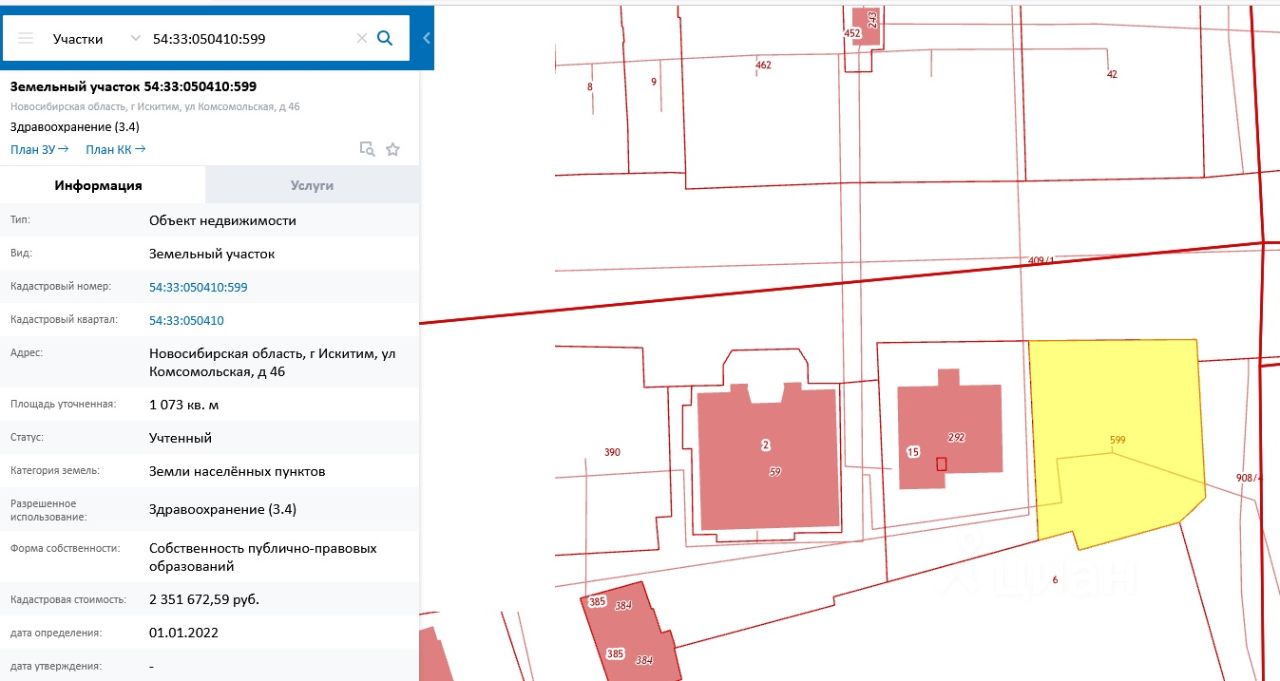
Task: Add parcel to favorites with star icon
Action: [x=393, y=149]
